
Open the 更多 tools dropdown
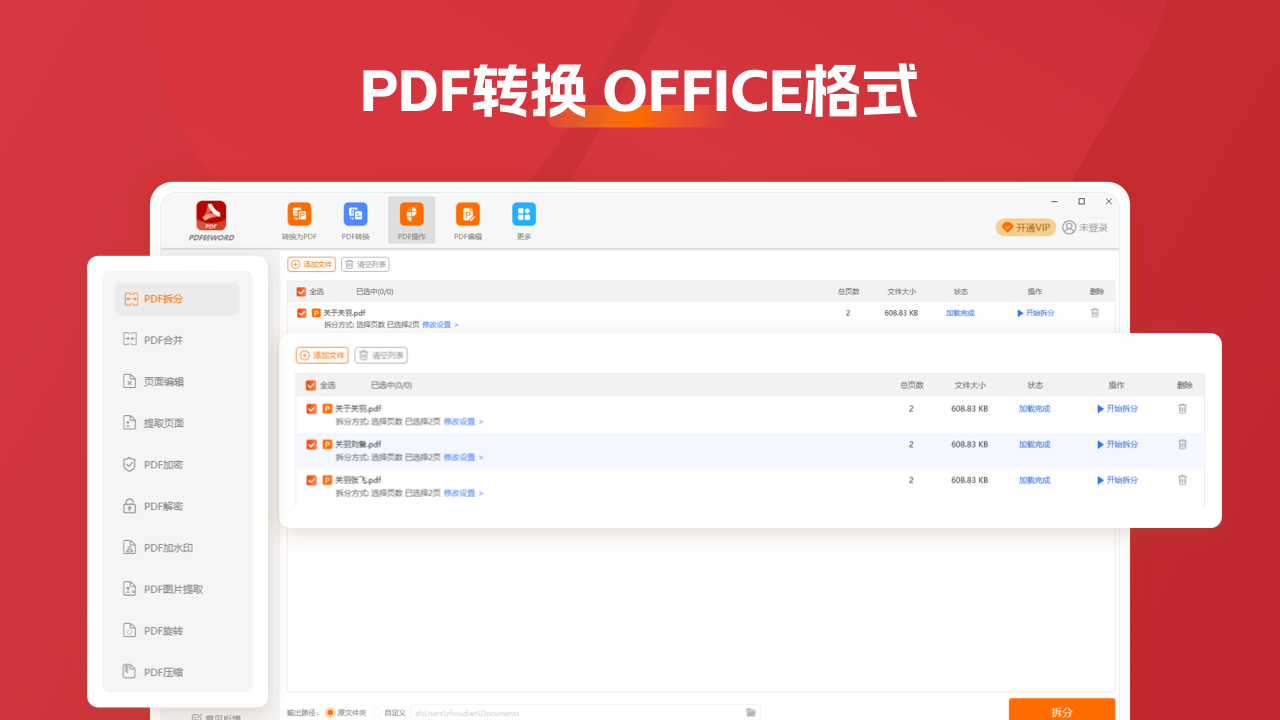coord(523,220)
